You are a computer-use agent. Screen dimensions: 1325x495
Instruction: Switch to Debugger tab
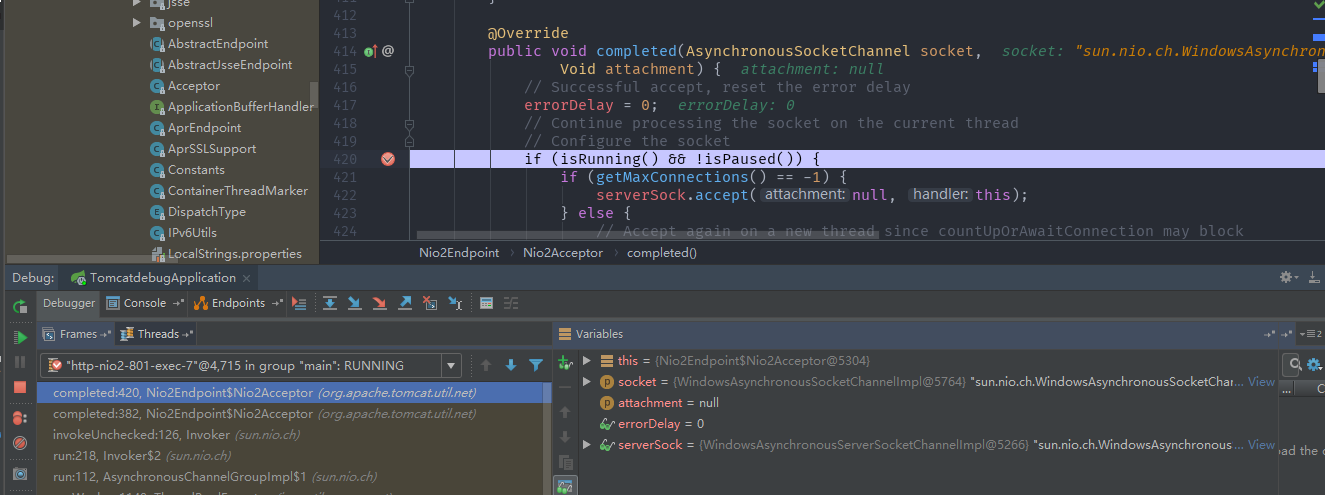(69, 303)
